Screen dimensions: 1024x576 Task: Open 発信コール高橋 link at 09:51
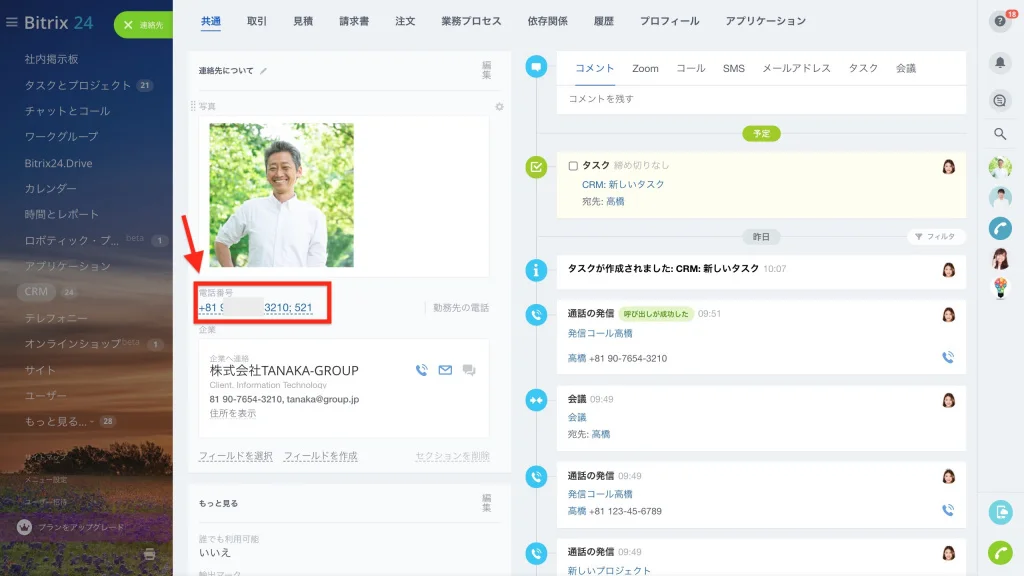[x=600, y=333]
